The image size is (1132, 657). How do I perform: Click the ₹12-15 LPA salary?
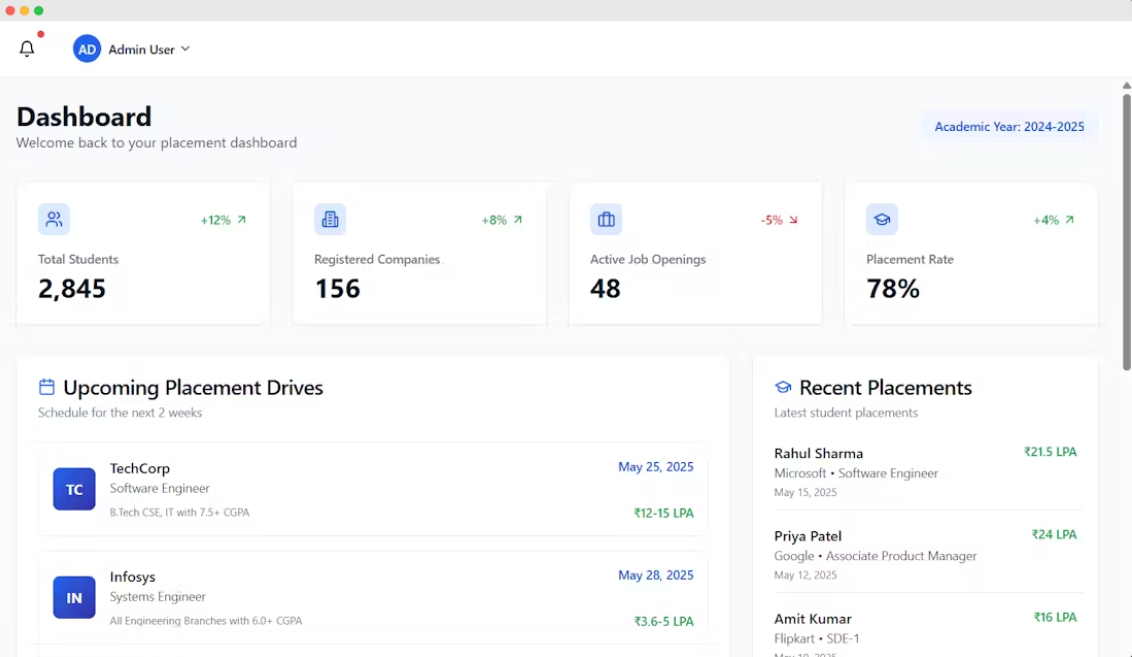click(663, 513)
